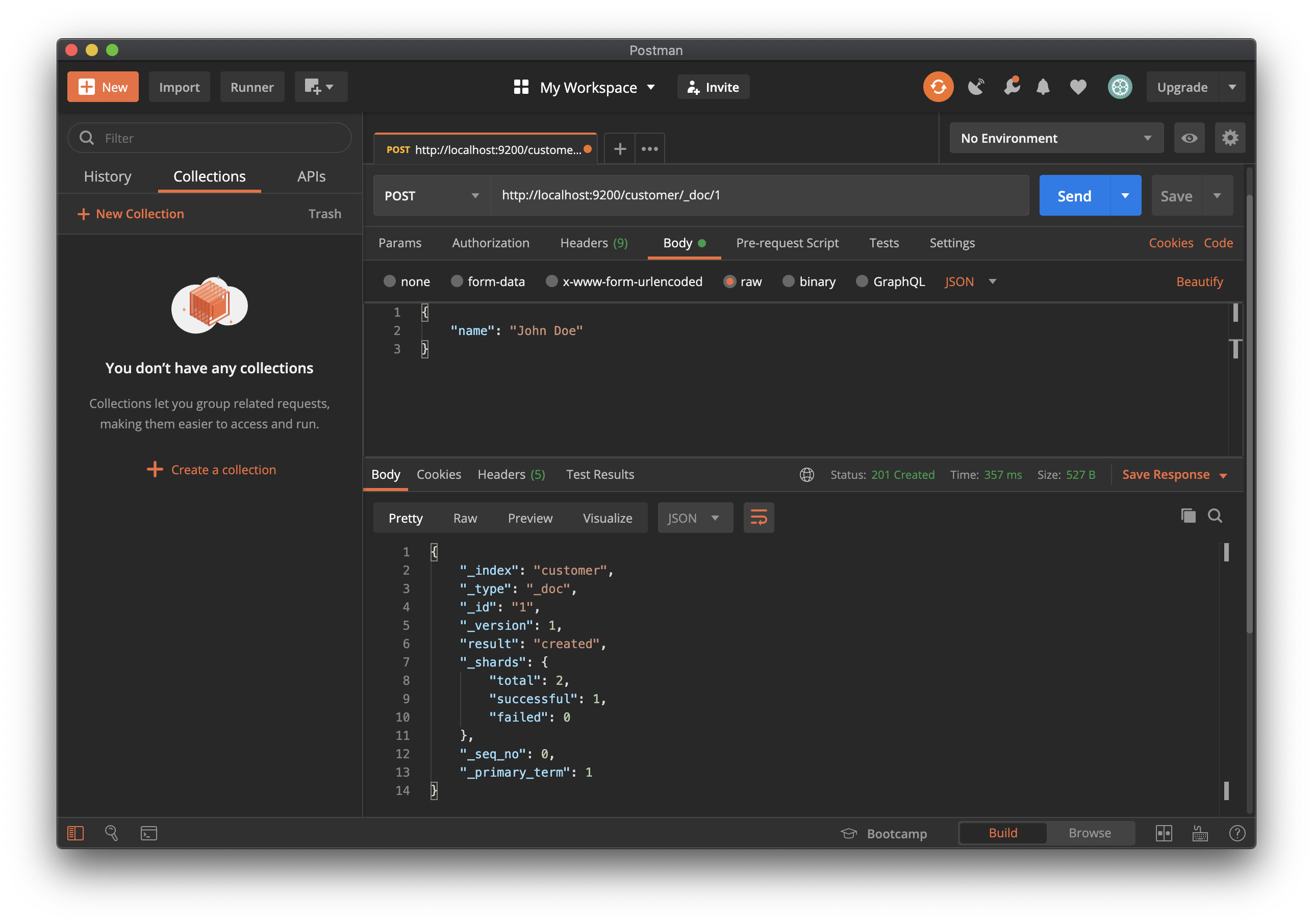This screenshot has width=1313, height=924.
Task: Toggle response line wrap icon
Action: (x=759, y=518)
